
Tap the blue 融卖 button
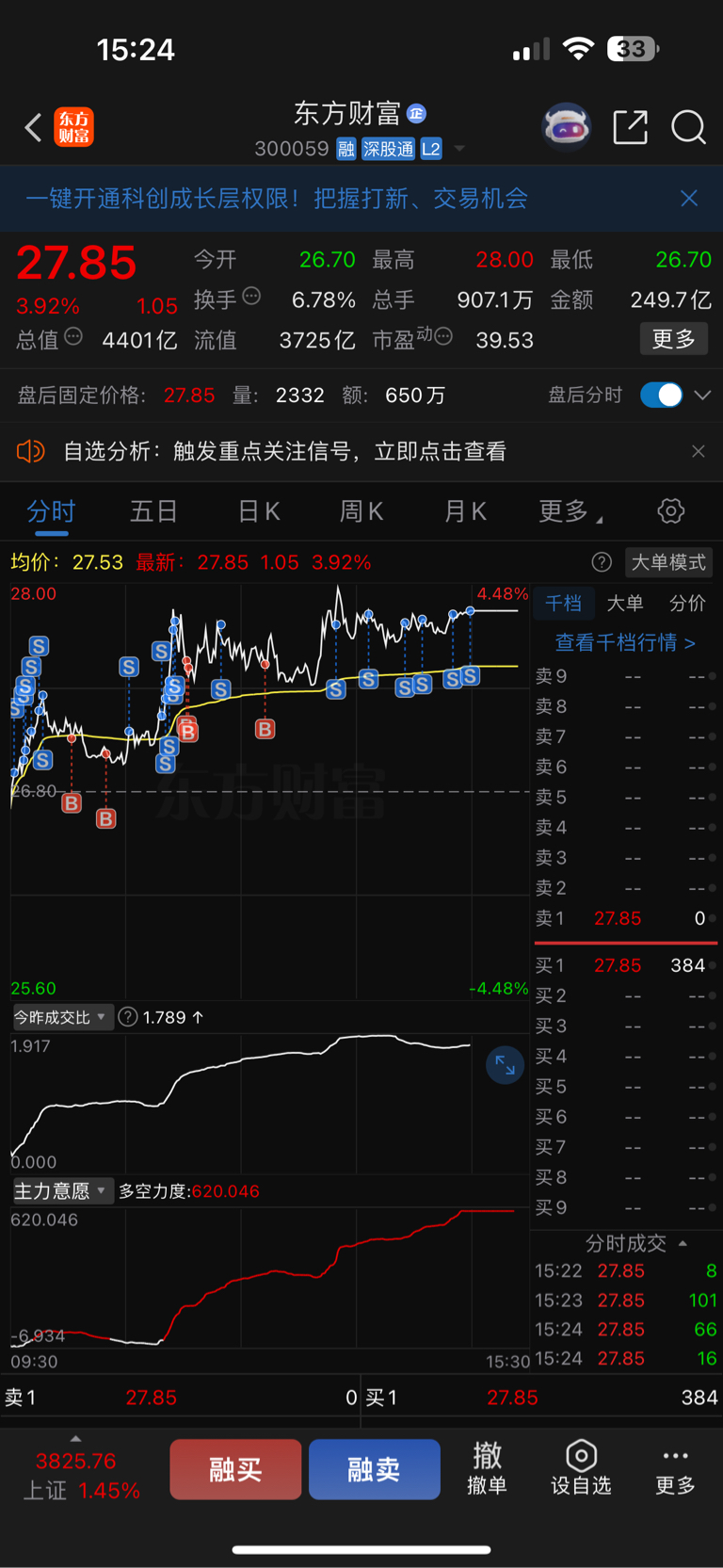[375, 1469]
